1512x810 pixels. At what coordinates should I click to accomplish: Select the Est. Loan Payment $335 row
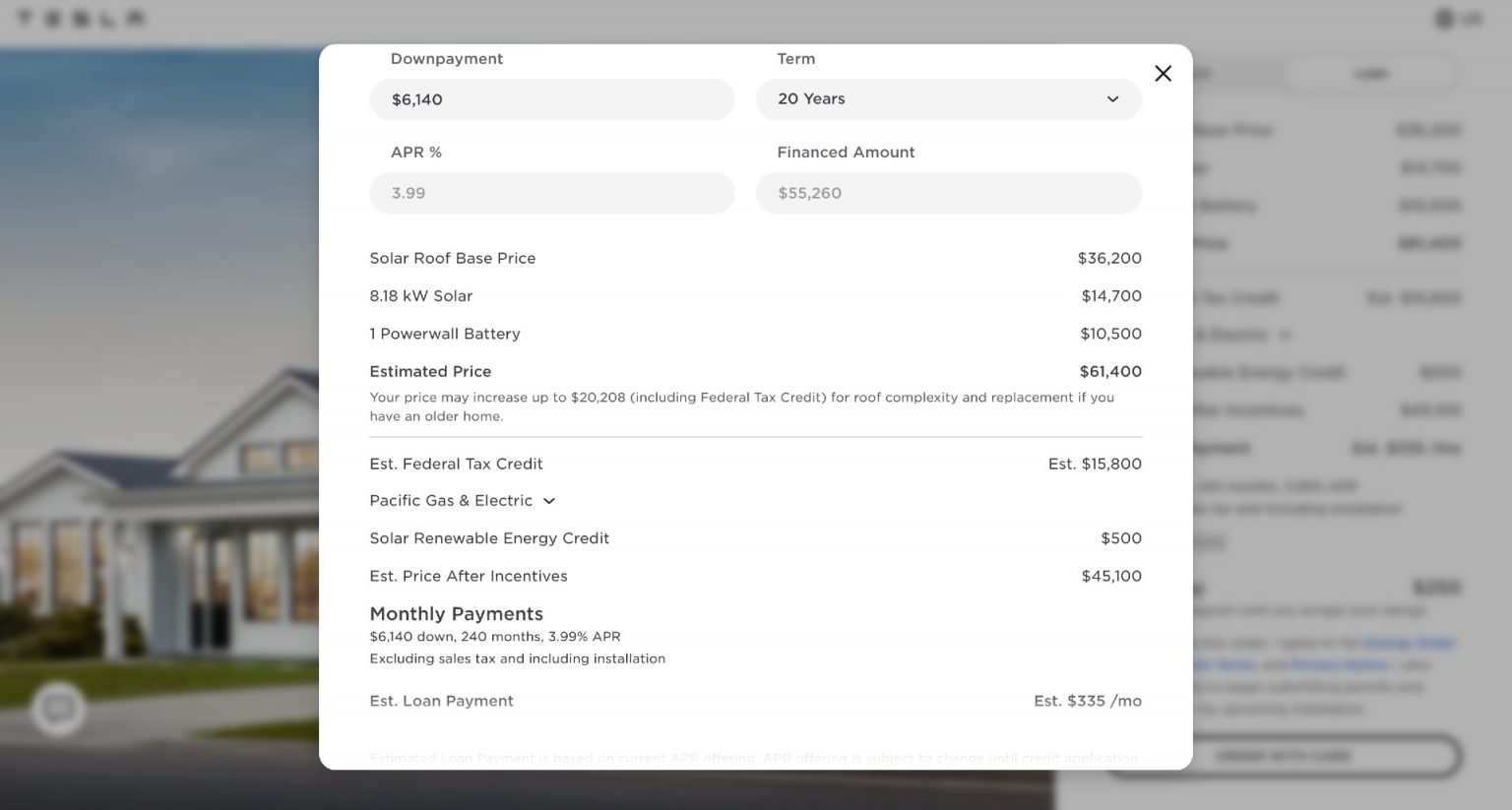(x=755, y=701)
